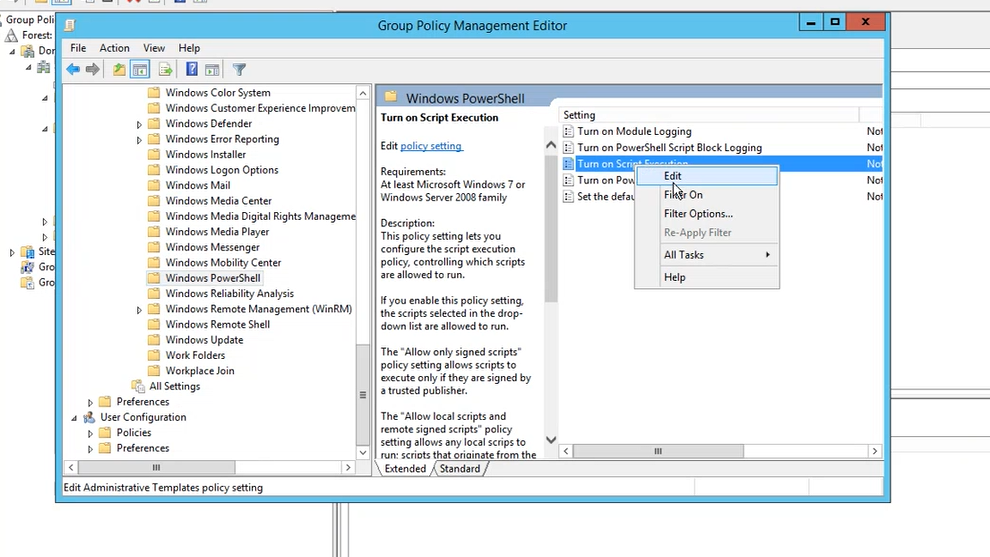Toggle the Show/Hide action pane icon
This screenshot has width=990, height=557.
point(212,69)
